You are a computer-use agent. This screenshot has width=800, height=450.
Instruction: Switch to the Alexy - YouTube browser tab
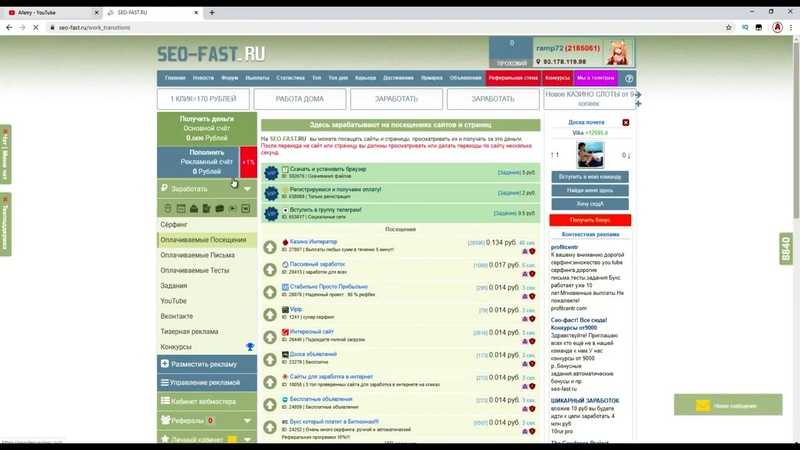pos(51,12)
